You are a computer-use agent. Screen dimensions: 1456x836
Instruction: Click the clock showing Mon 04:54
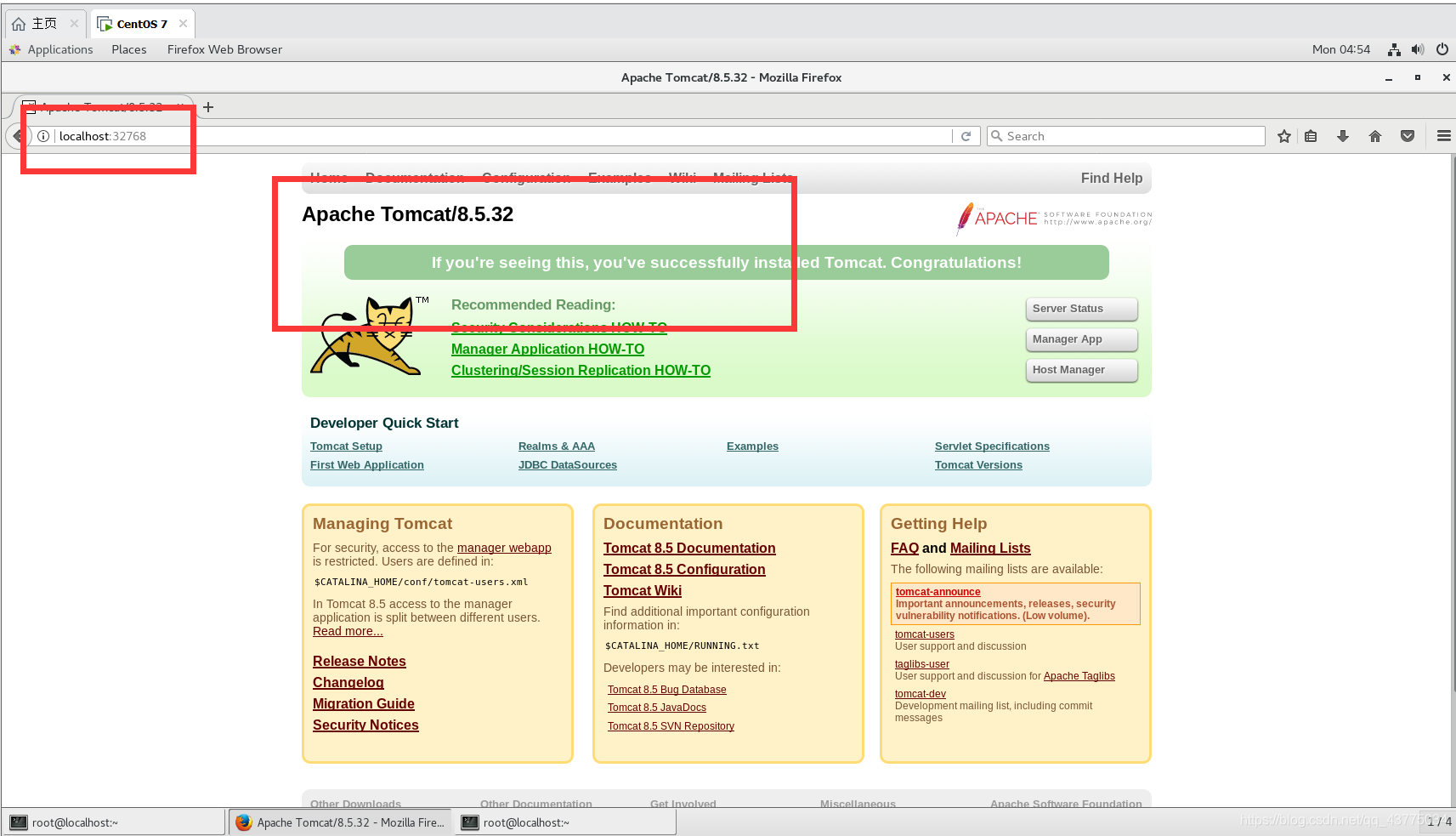[x=1341, y=49]
